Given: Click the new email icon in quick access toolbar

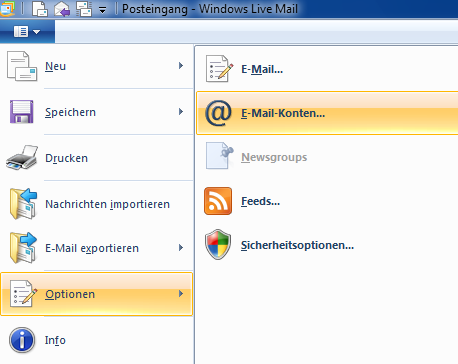Looking at the screenshot, I should pyautogui.click(x=40, y=9).
